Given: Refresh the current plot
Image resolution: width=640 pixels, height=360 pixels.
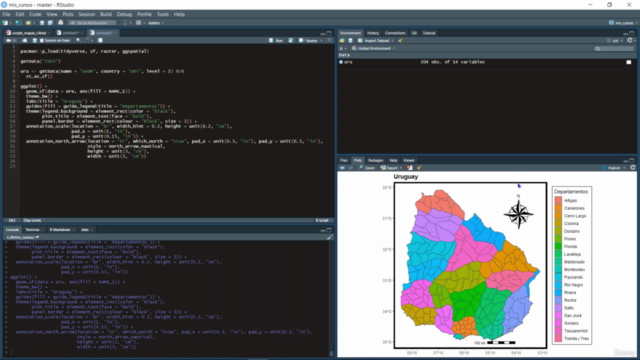Looking at the screenshot, I should click(633, 168).
